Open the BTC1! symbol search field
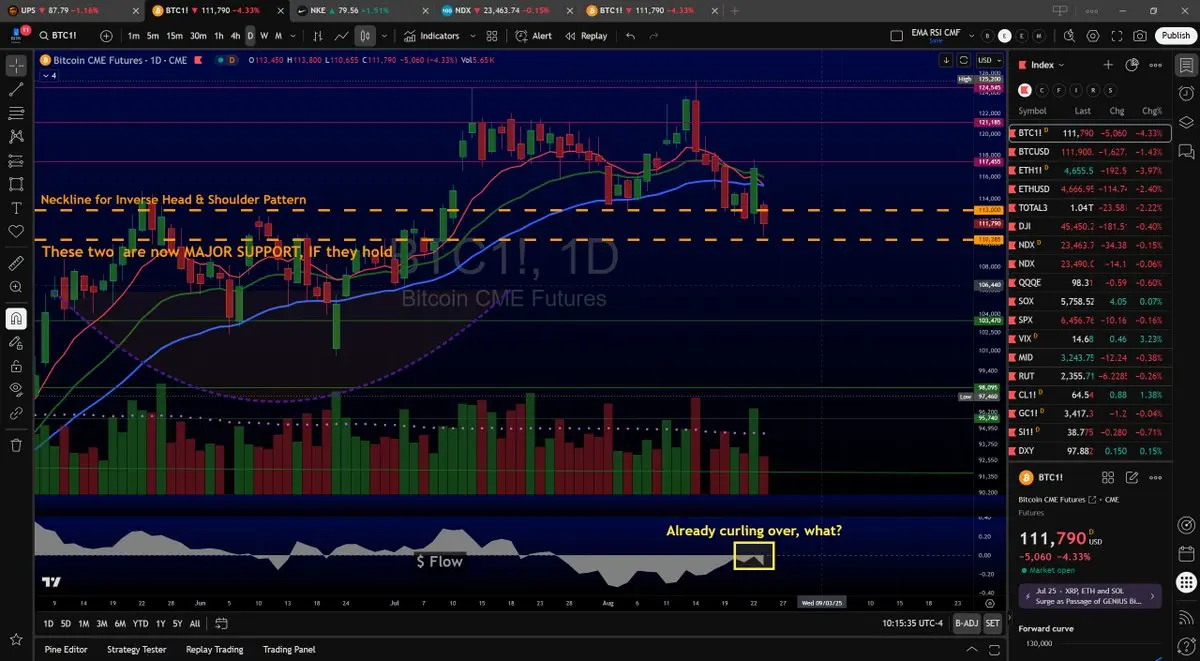1200x661 pixels. point(64,36)
